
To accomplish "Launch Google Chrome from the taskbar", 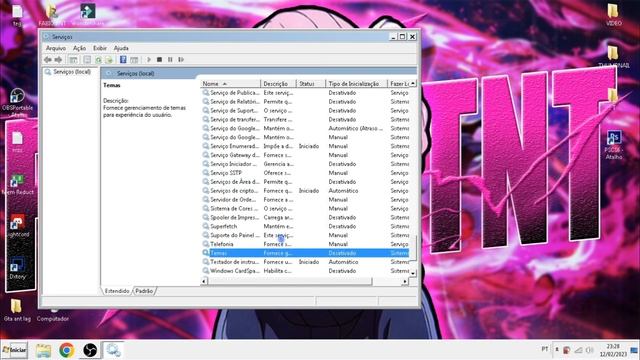I will click(67, 350).
